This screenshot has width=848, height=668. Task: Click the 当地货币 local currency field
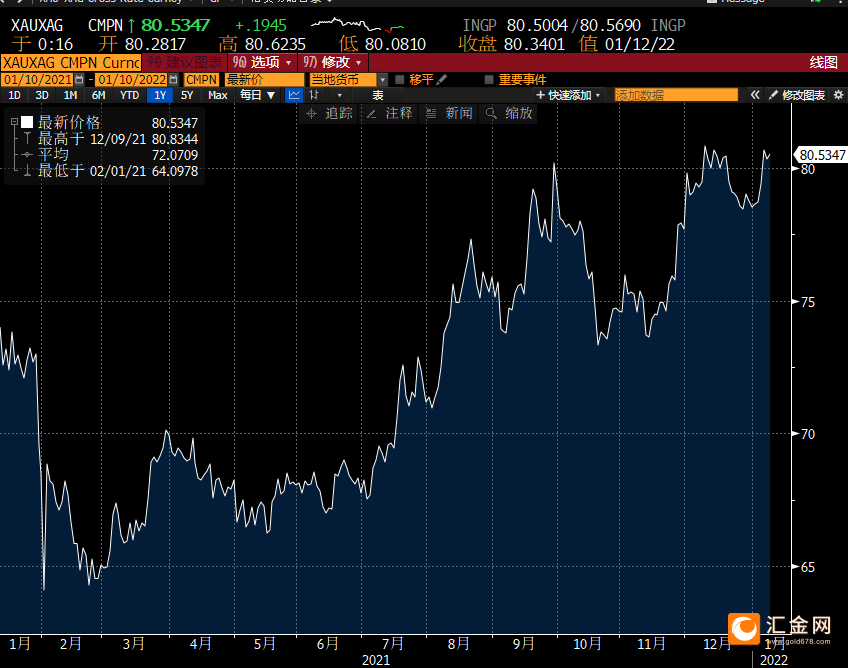343,80
